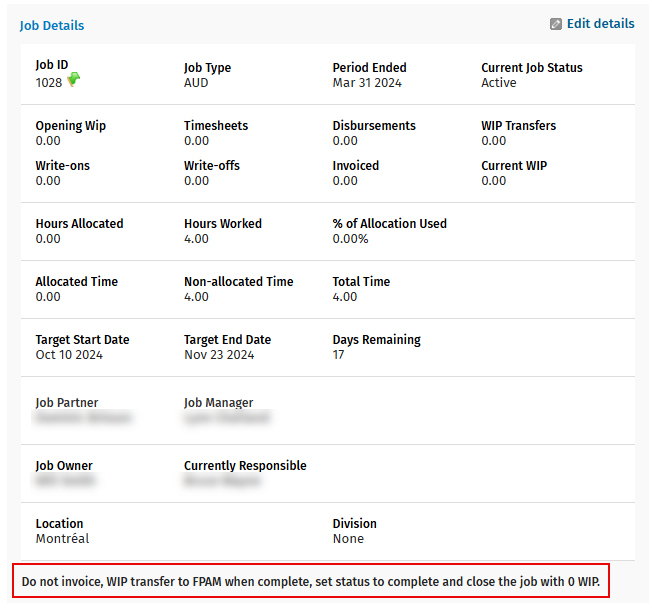
Task: Click the Non-allocated Time value 4.00
Action: (197, 296)
